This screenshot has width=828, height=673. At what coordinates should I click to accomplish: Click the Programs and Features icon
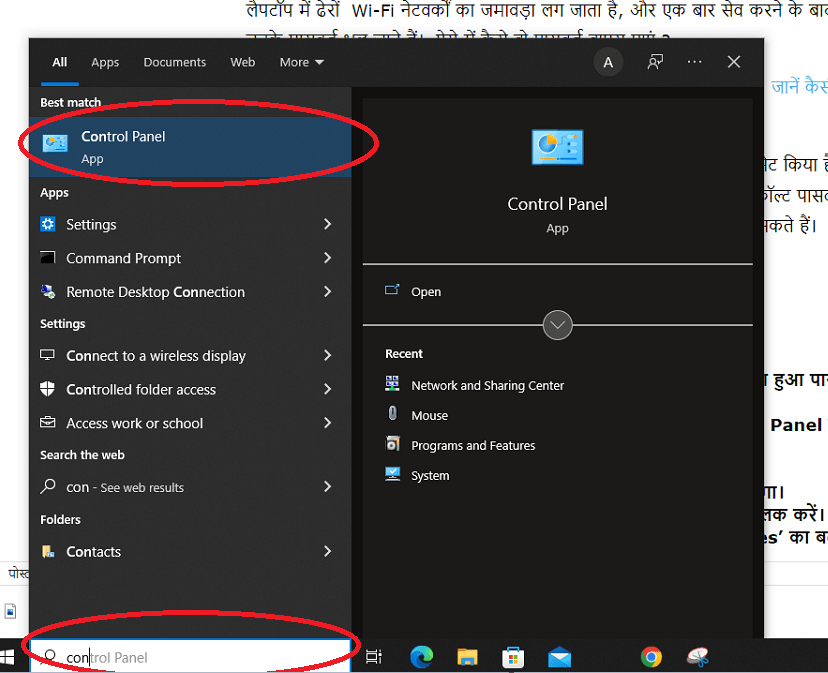392,443
